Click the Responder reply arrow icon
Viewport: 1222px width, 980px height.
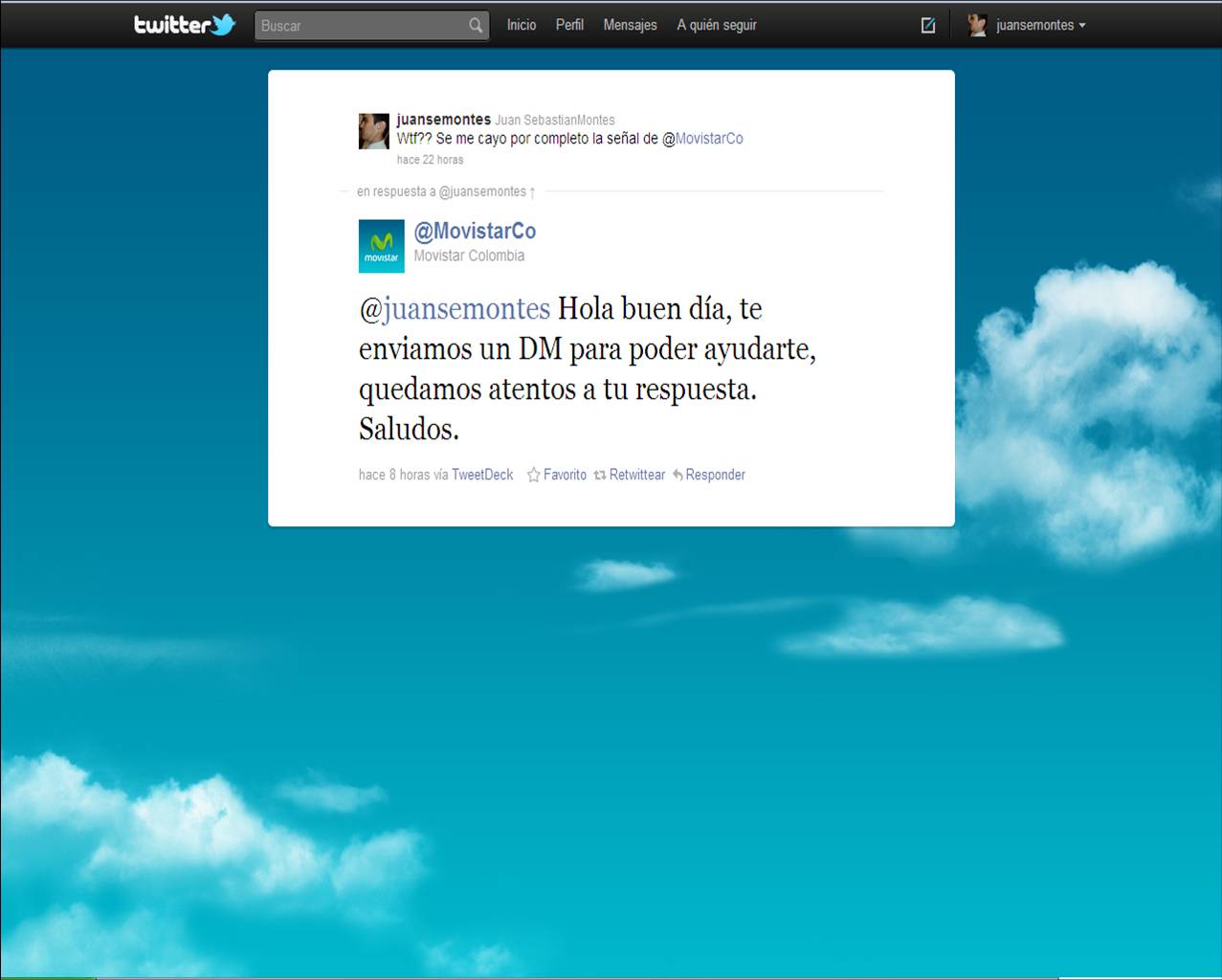678,475
